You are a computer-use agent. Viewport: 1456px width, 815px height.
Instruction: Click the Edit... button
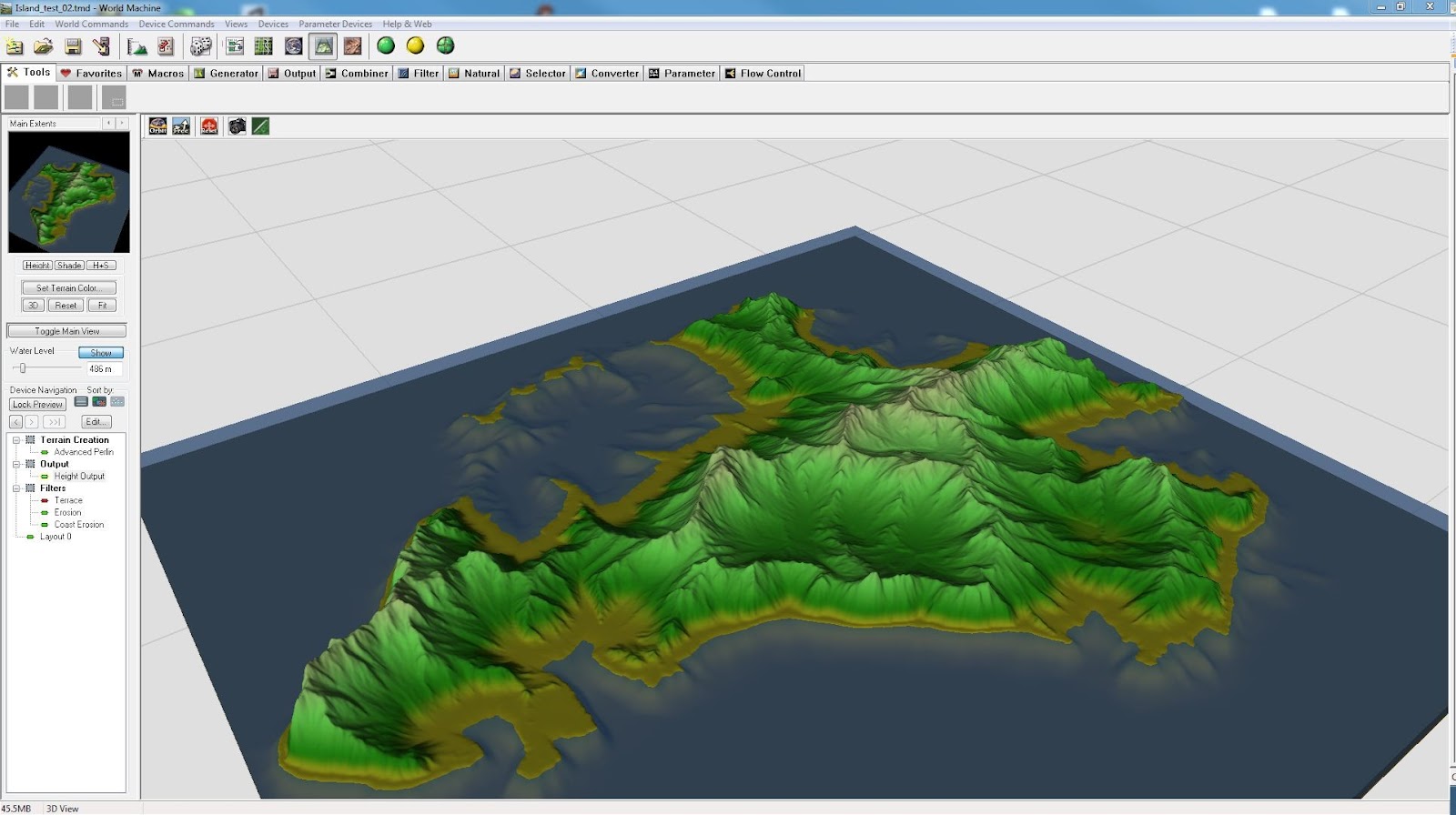(96, 422)
